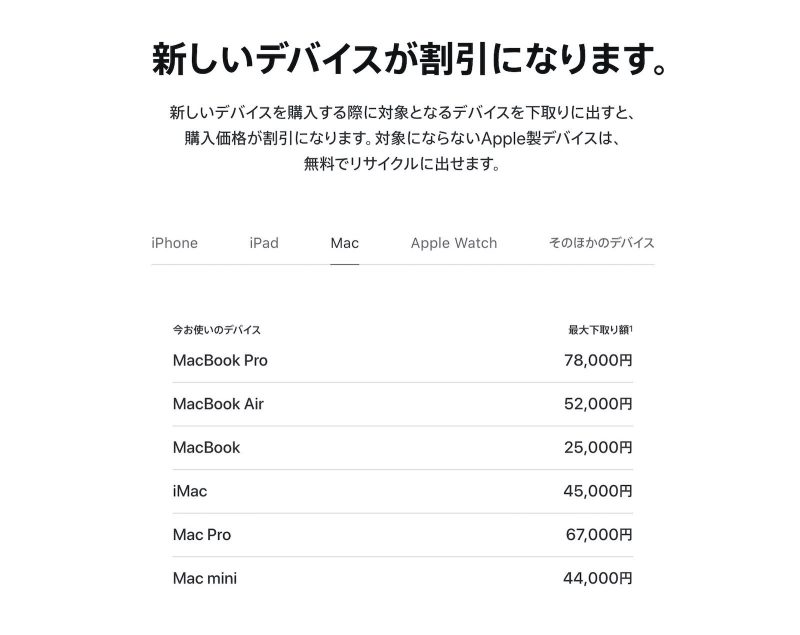The height and width of the screenshot is (635, 800).
Task: Click the 52,000円 value for MacBook Air
Action: click(x=601, y=404)
